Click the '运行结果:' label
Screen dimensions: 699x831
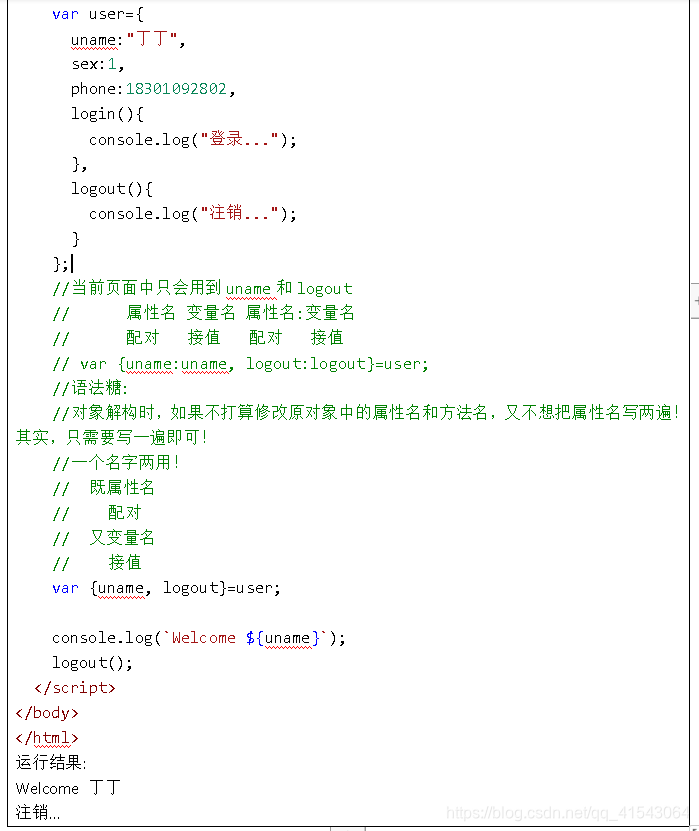click(x=51, y=763)
